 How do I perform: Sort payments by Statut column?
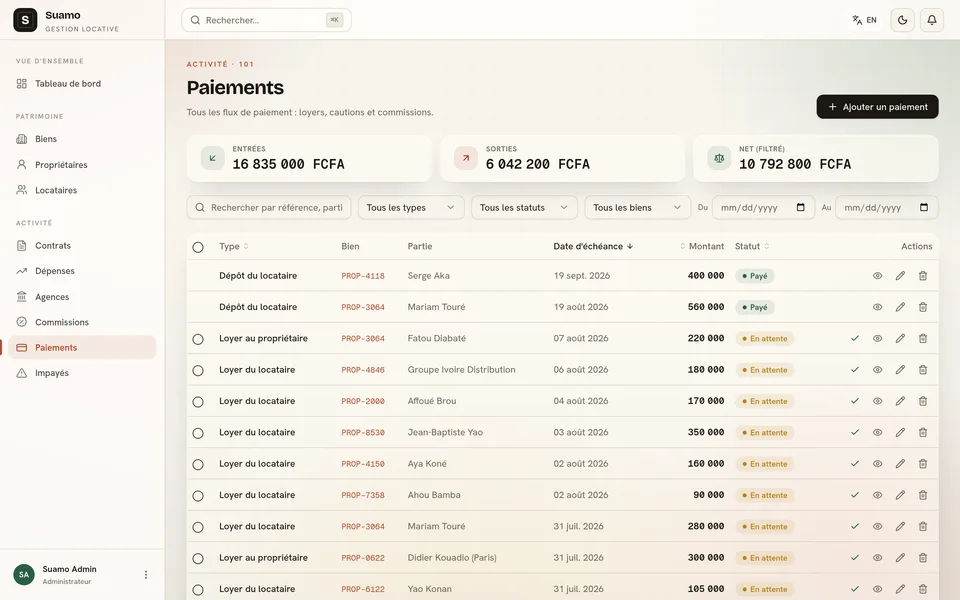(752, 246)
